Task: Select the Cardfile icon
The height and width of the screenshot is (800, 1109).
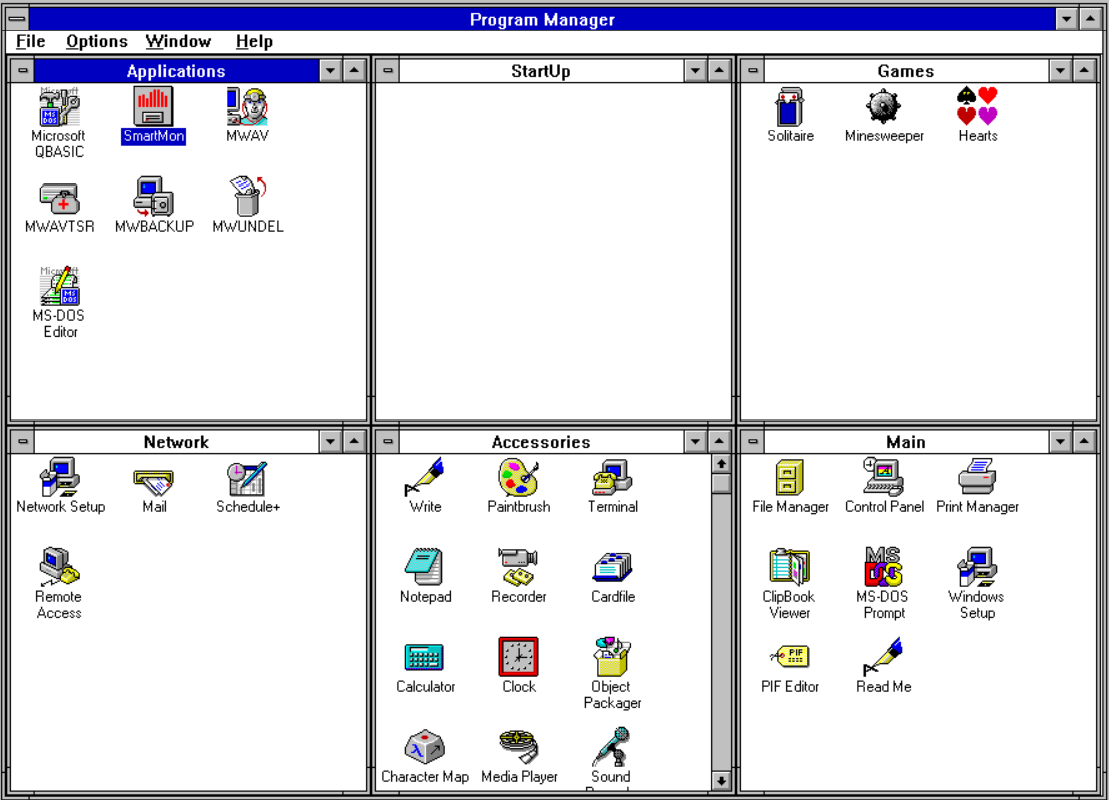Action: 612,567
